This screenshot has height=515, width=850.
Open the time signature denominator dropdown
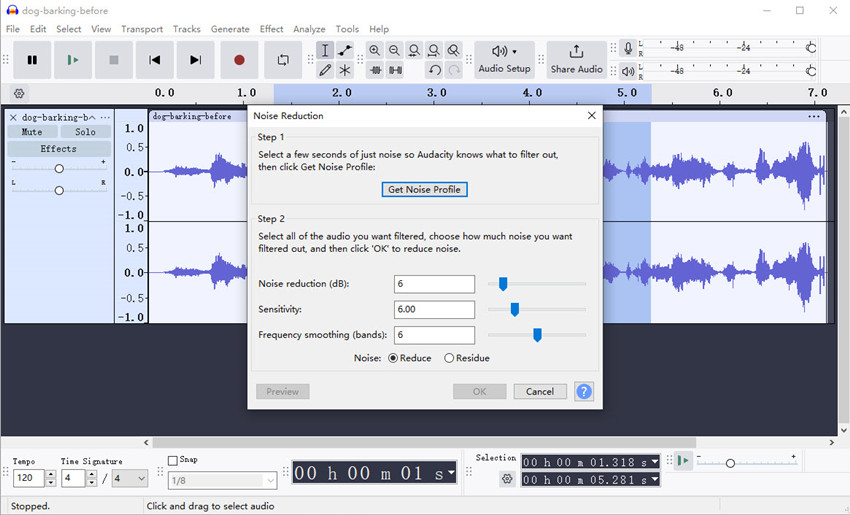pos(141,478)
